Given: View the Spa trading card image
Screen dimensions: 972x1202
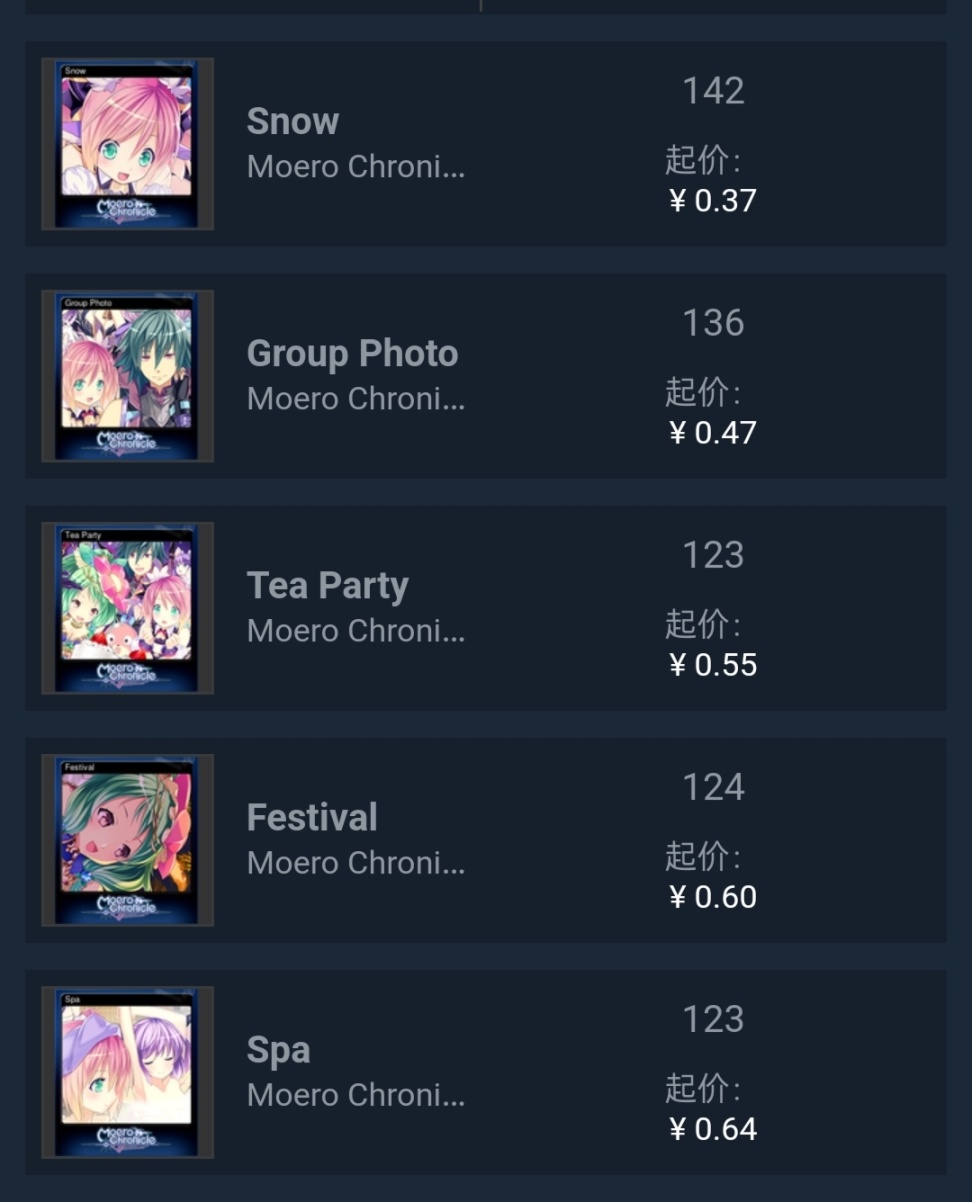Looking at the screenshot, I should tap(127, 1072).
